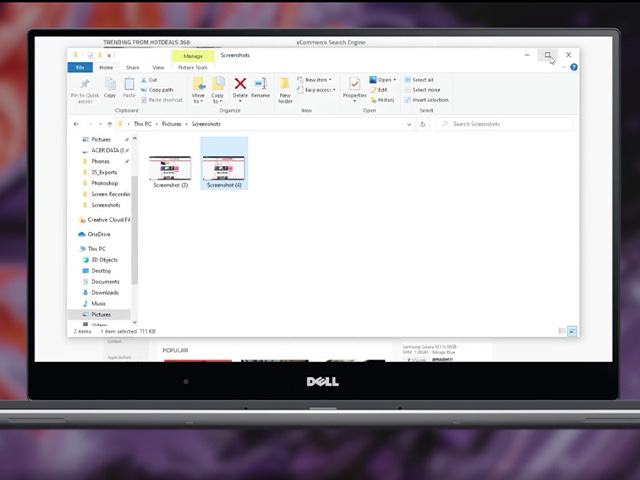
Task: Open the New item dropdown
Action: click(x=314, y=80)
